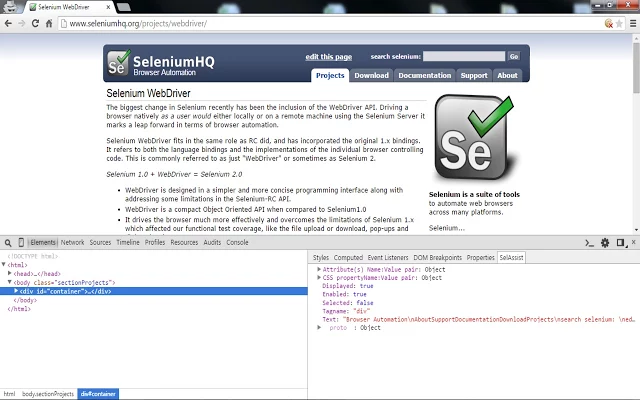Select the Download site tab
The width and height of the screenshot is (640, 400).
[x=371, y=76]
